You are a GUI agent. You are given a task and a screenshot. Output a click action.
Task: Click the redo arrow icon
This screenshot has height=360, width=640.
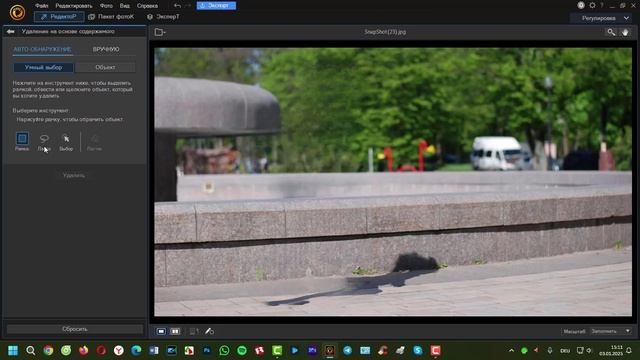pos(188,6)
